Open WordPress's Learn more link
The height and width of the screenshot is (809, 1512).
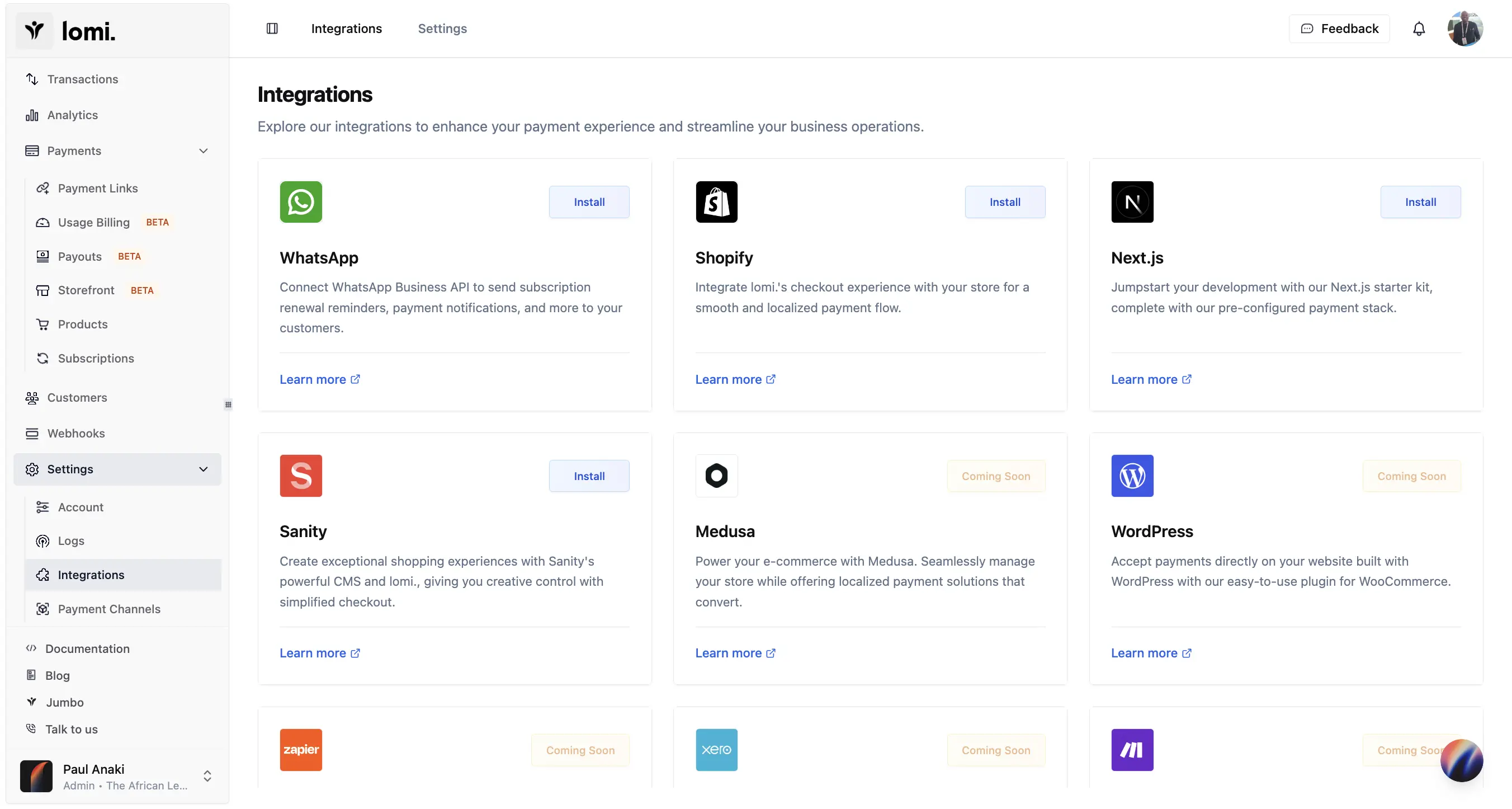point(1151,653)
